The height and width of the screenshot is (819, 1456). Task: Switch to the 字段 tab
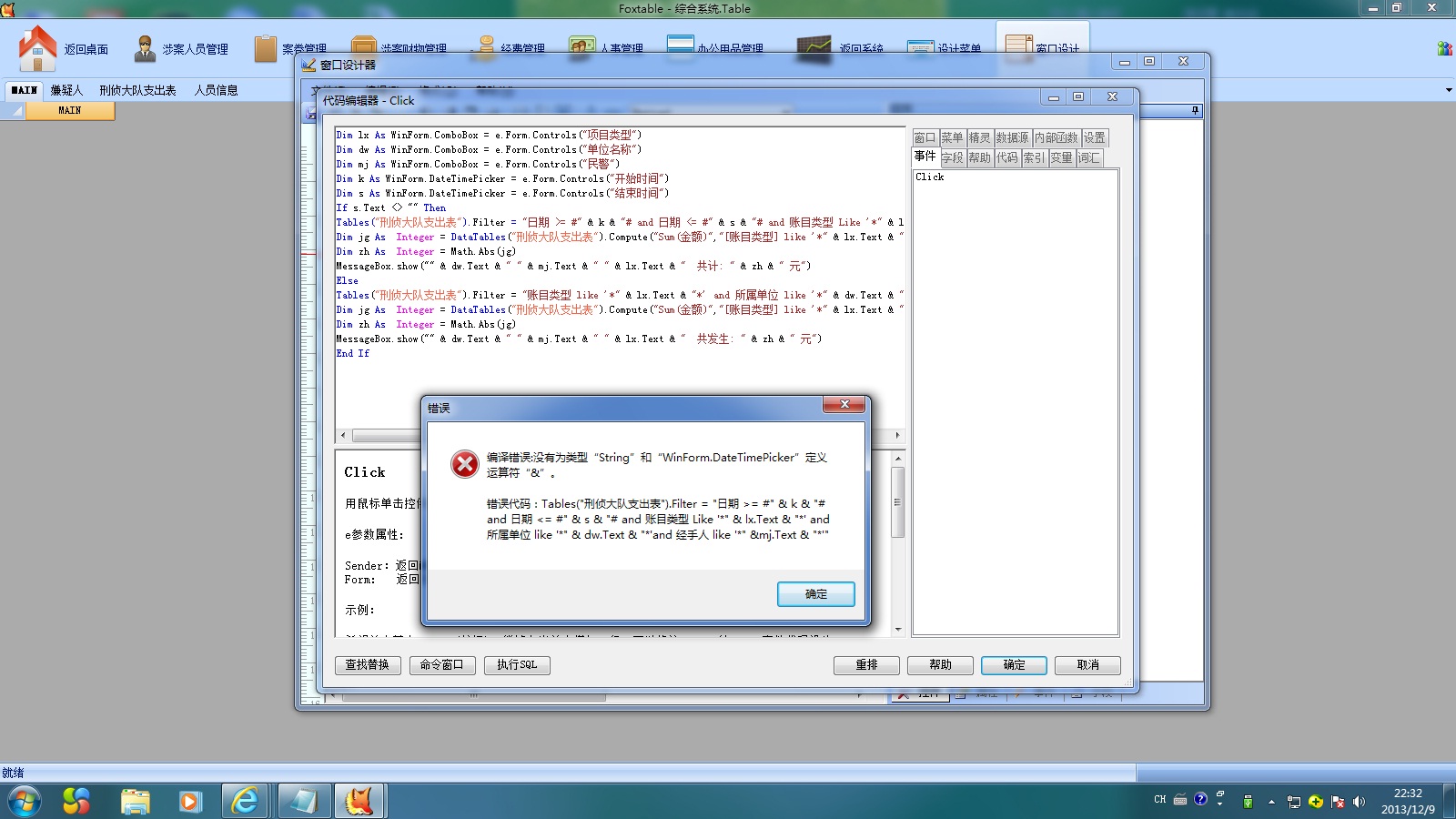tap(953, 157)
